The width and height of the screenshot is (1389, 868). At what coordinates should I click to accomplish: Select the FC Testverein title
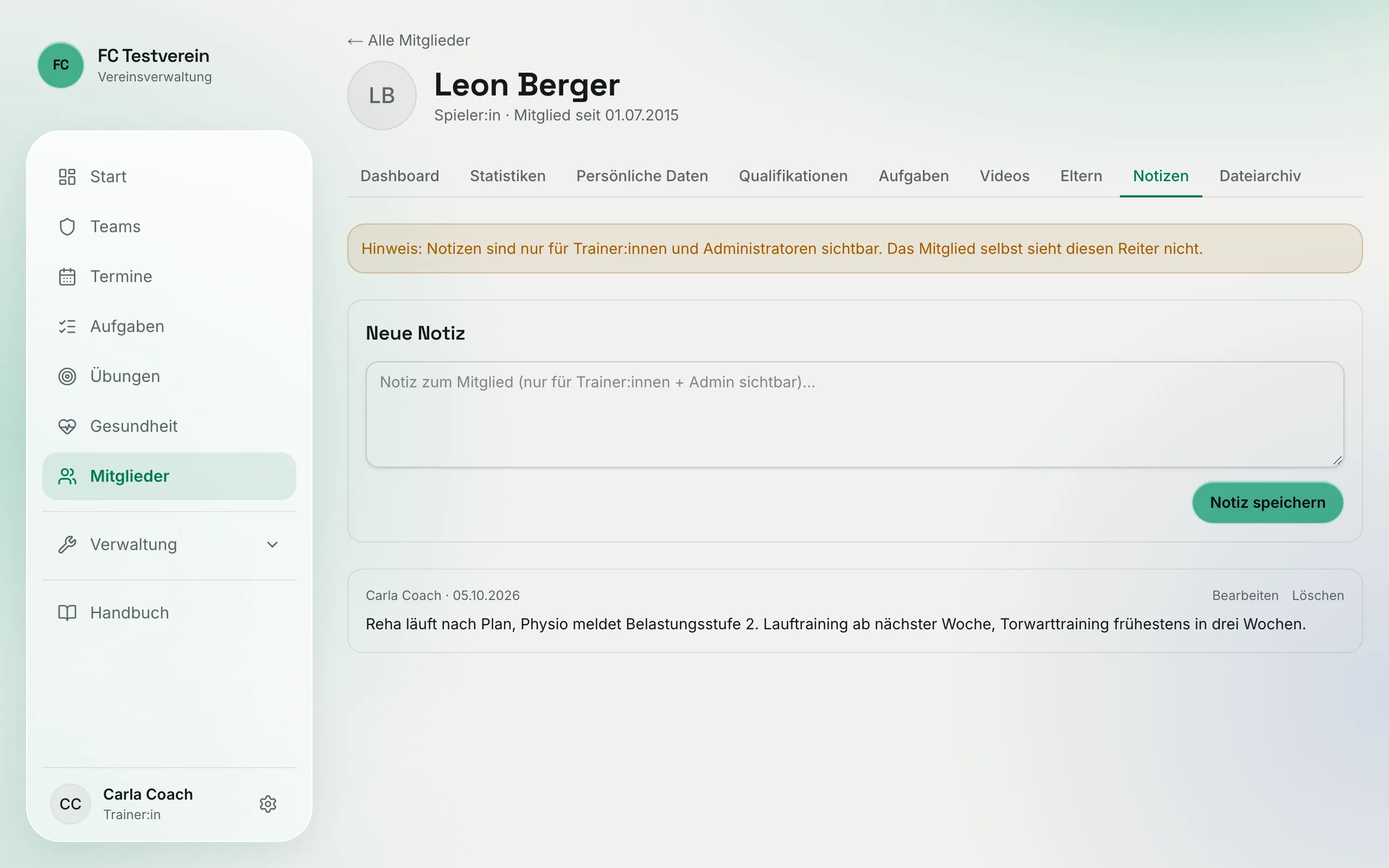(x=153, y=56)
